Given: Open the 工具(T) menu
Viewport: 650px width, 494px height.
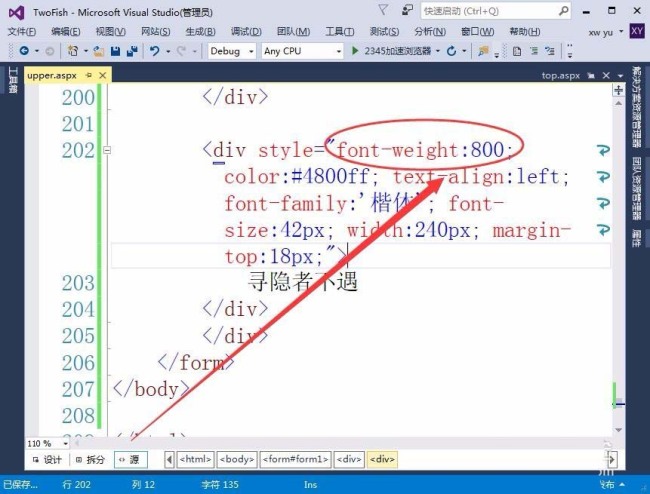Looking at the screenshot, I should click(x=340, y=31).
